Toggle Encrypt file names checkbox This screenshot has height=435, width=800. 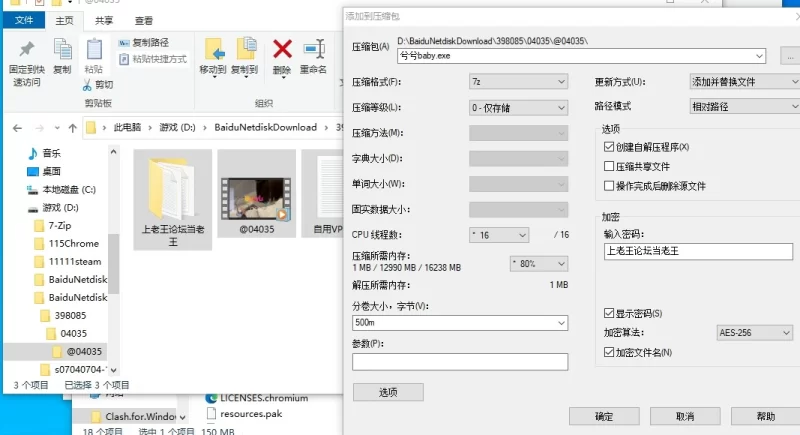[609, 352]
